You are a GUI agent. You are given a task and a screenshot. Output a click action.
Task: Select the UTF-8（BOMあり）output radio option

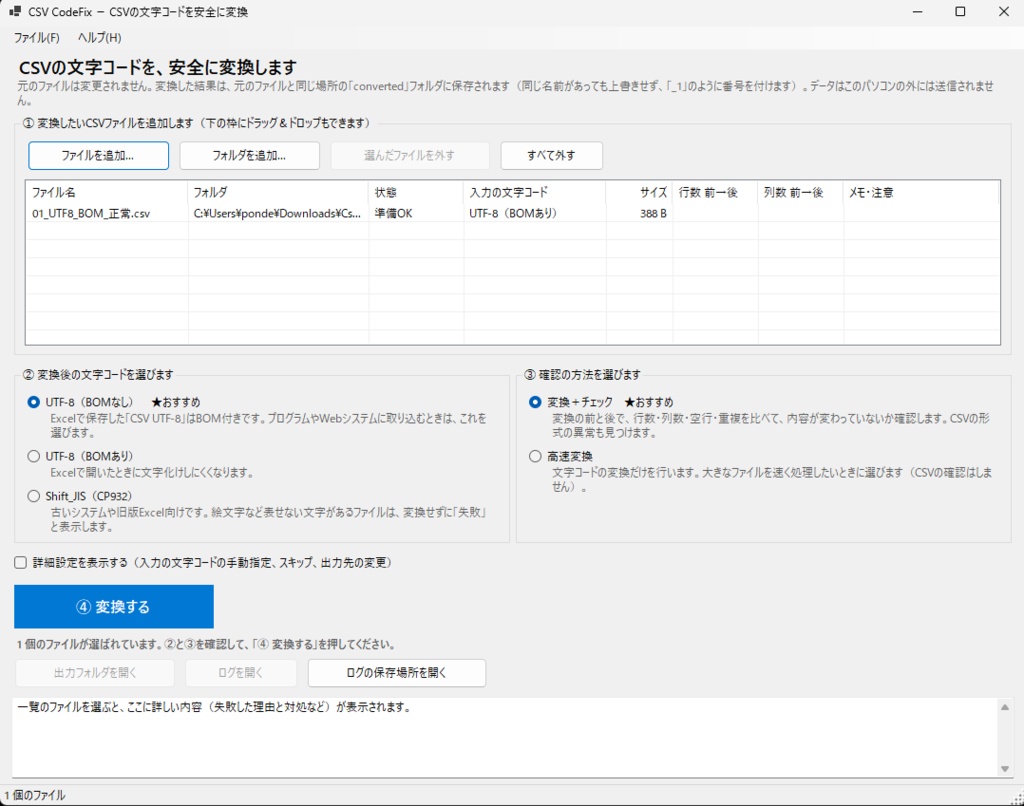33,457
